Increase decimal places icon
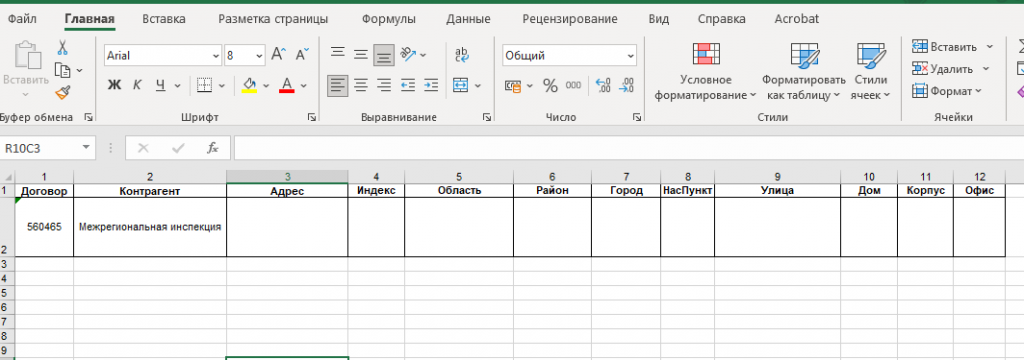 pyautogui.click(x=603, y=86)
